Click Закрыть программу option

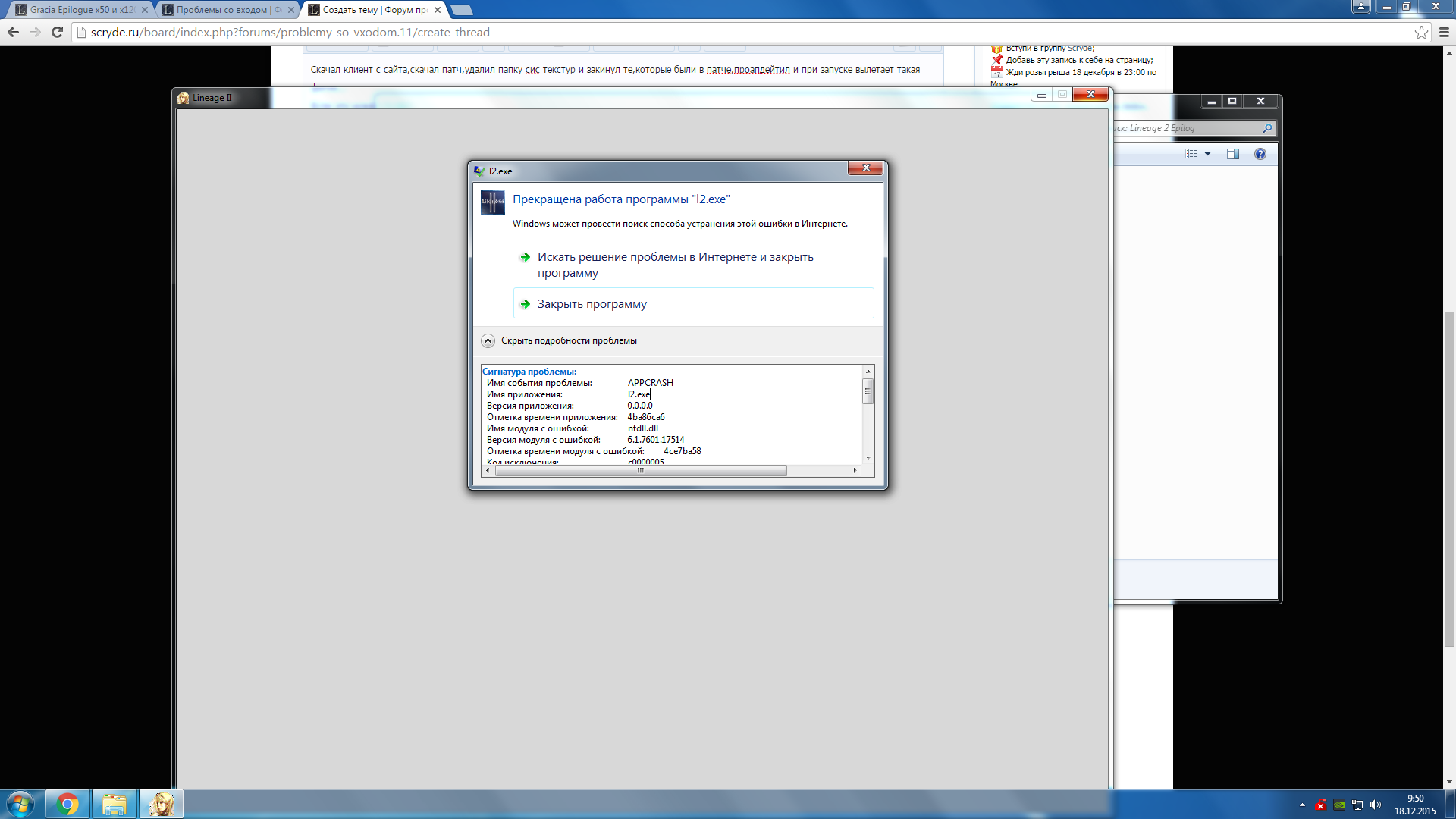pos(591,304)
